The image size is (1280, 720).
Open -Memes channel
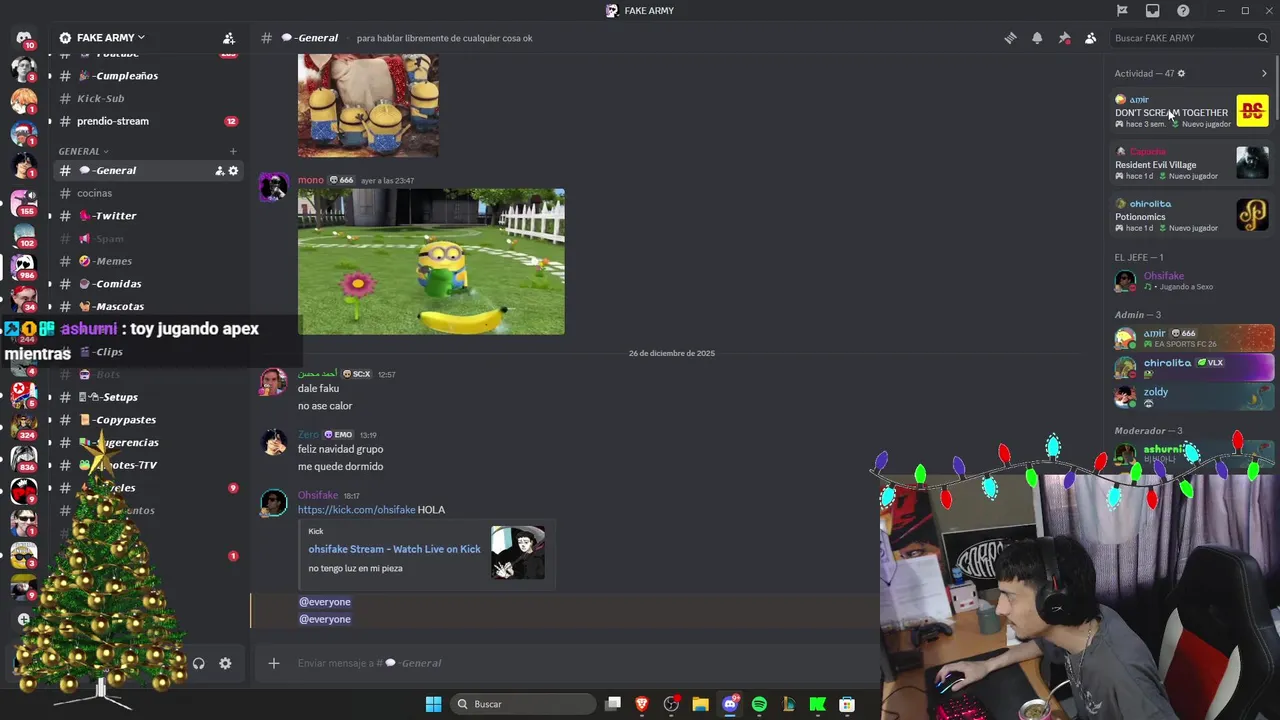click(148, 261)
